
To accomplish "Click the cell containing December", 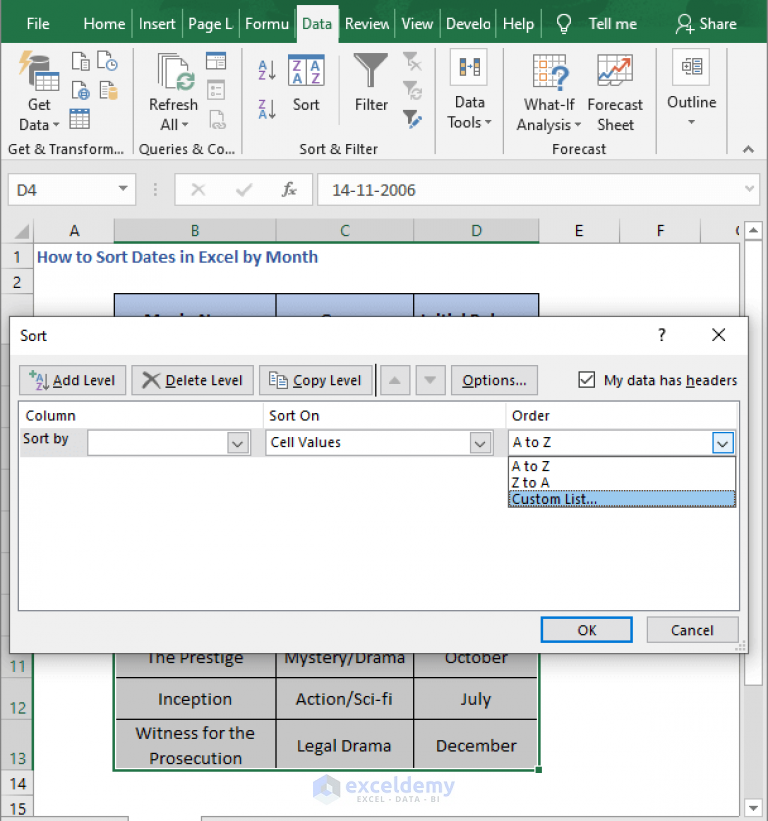I will (x=476, y=746).
